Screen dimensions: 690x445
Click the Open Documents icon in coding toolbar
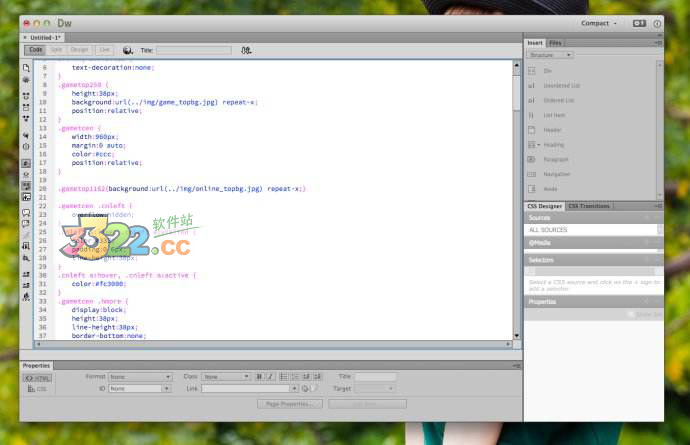(26, 68)
